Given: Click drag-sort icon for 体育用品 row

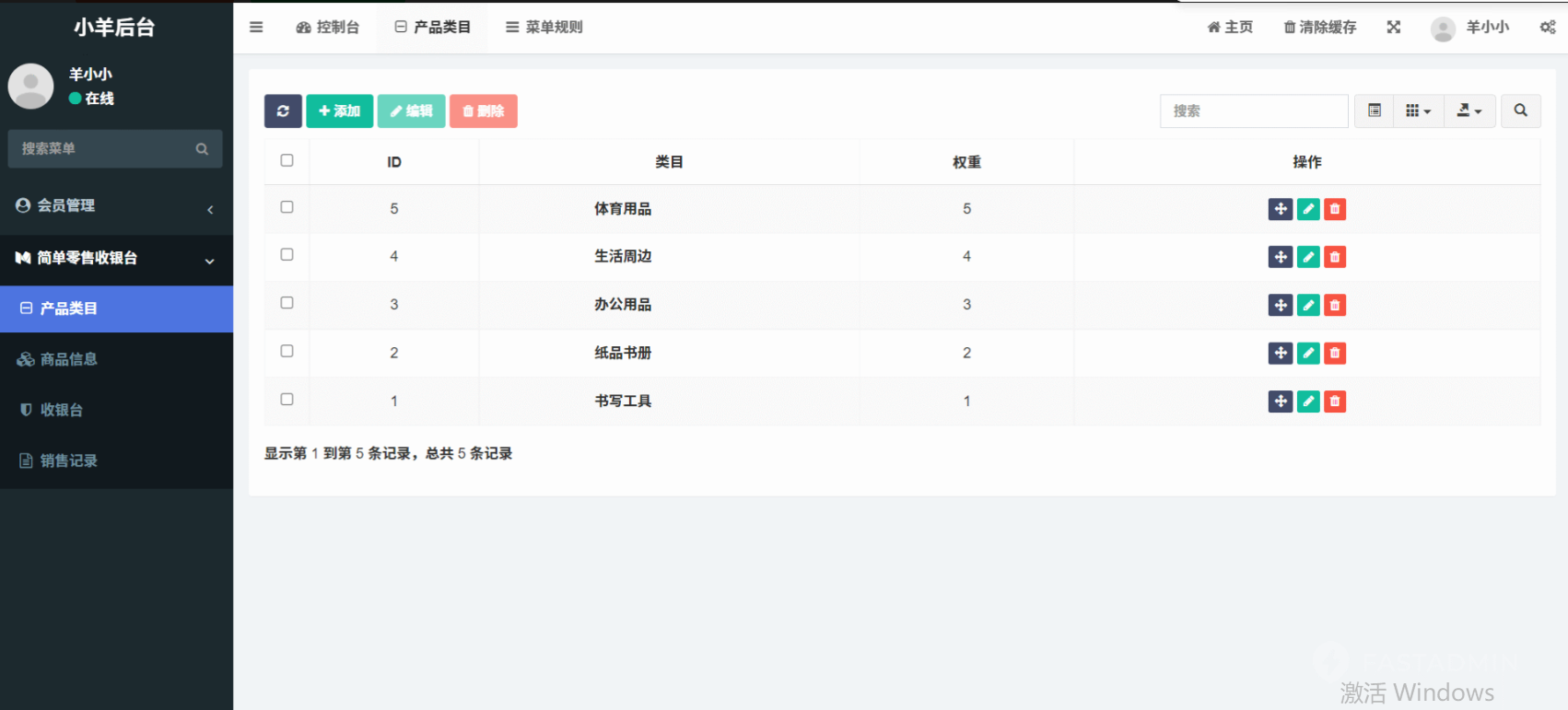Looking at the screenshot, I should 1281,209.
